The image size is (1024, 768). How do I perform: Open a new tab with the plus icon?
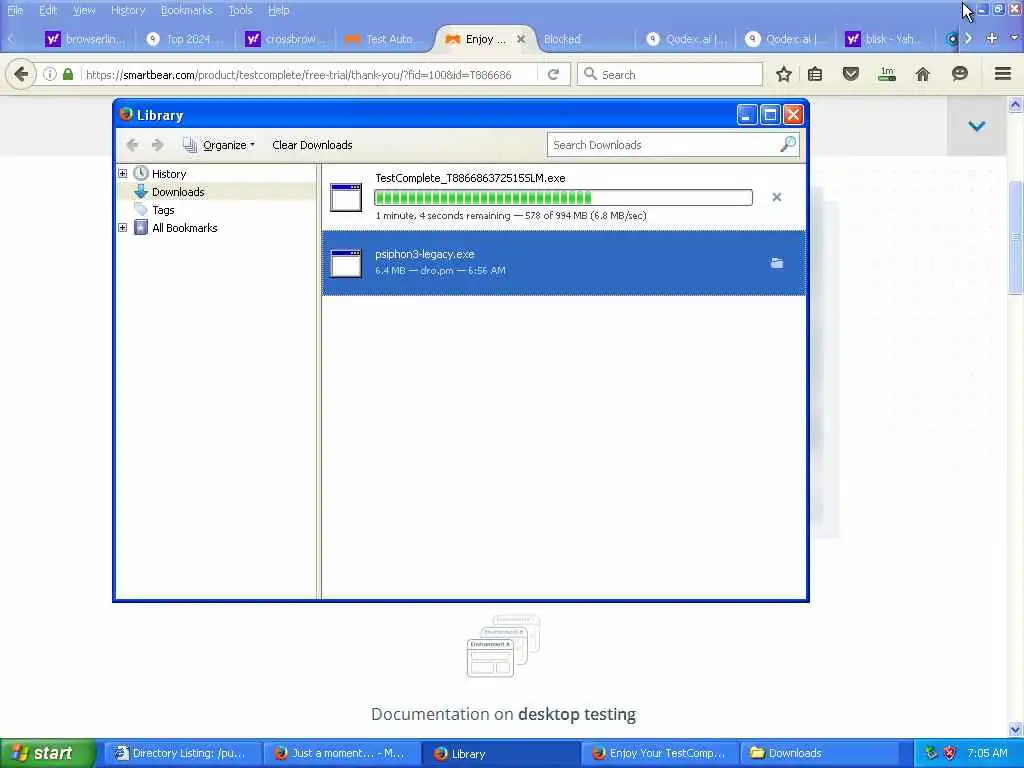[x=991, y=39]
